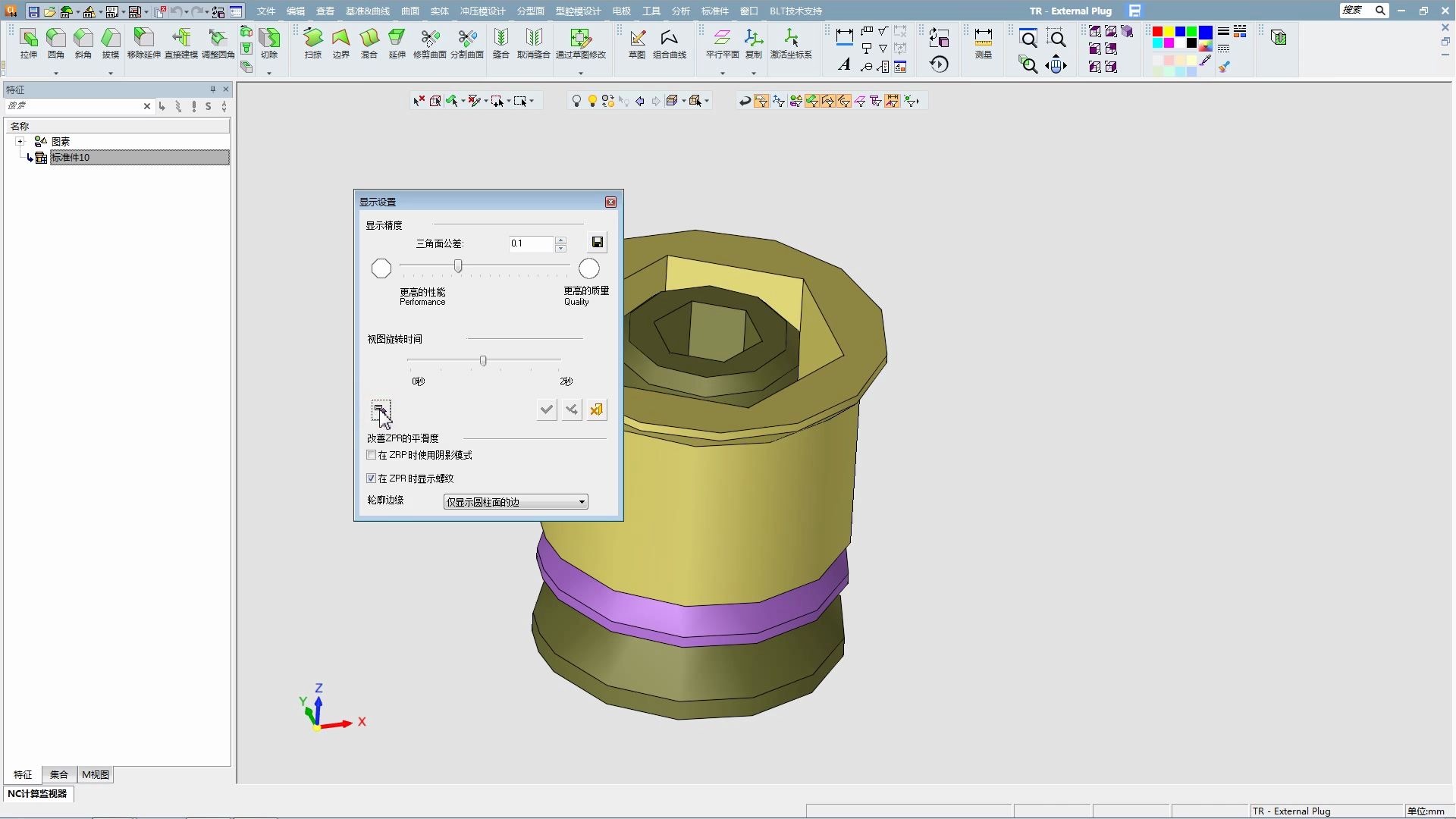
Task: Switch to the 集合 tab
Action: tap(59, 774)
